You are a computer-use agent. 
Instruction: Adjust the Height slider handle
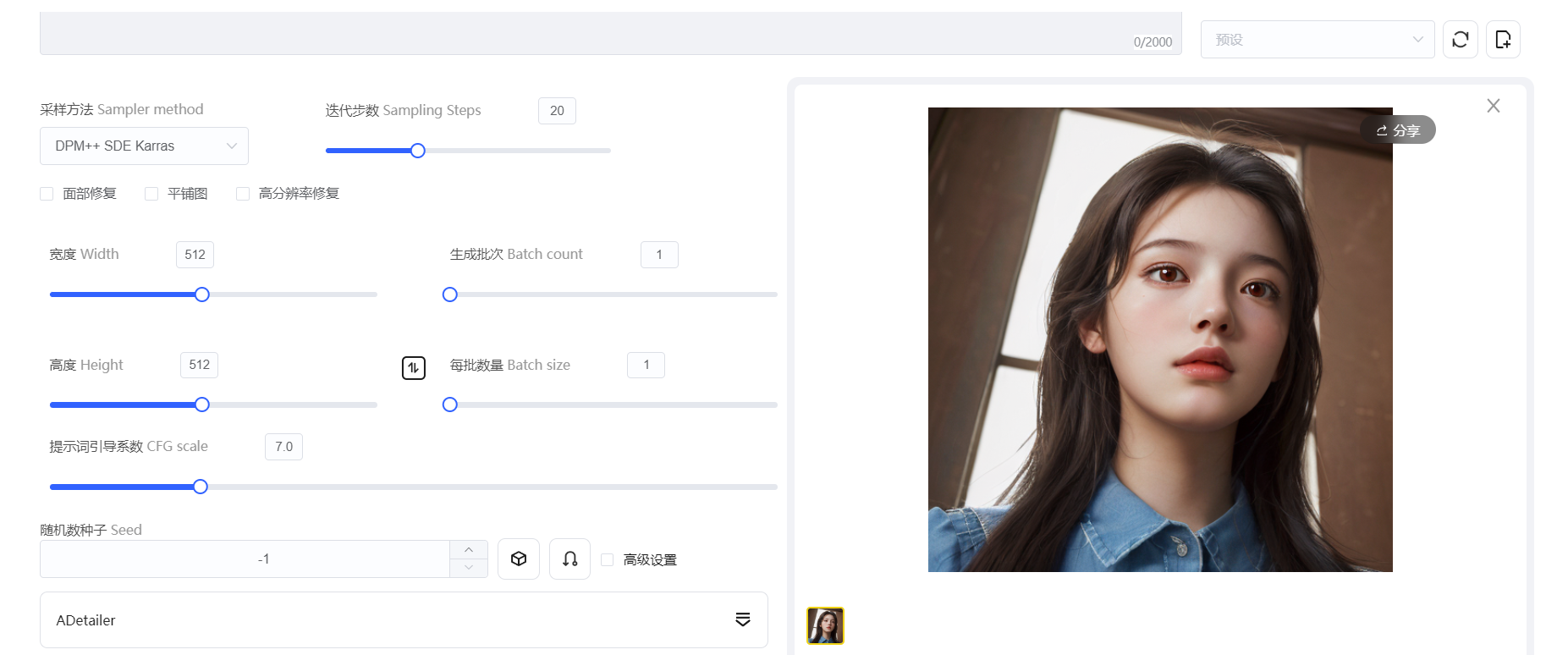[202, 405]
